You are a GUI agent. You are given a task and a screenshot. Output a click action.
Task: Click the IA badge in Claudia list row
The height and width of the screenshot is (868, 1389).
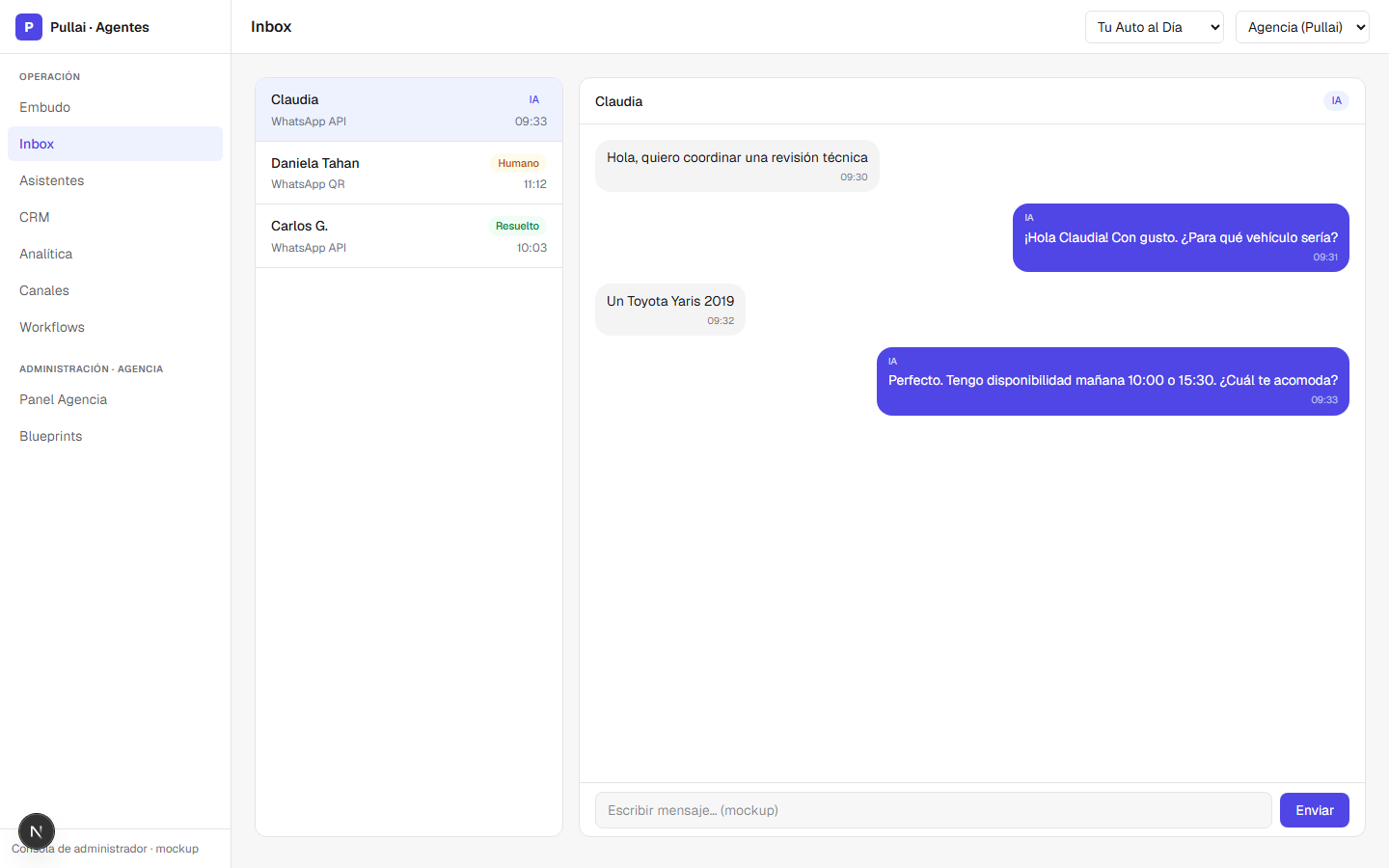click(533, 99)
